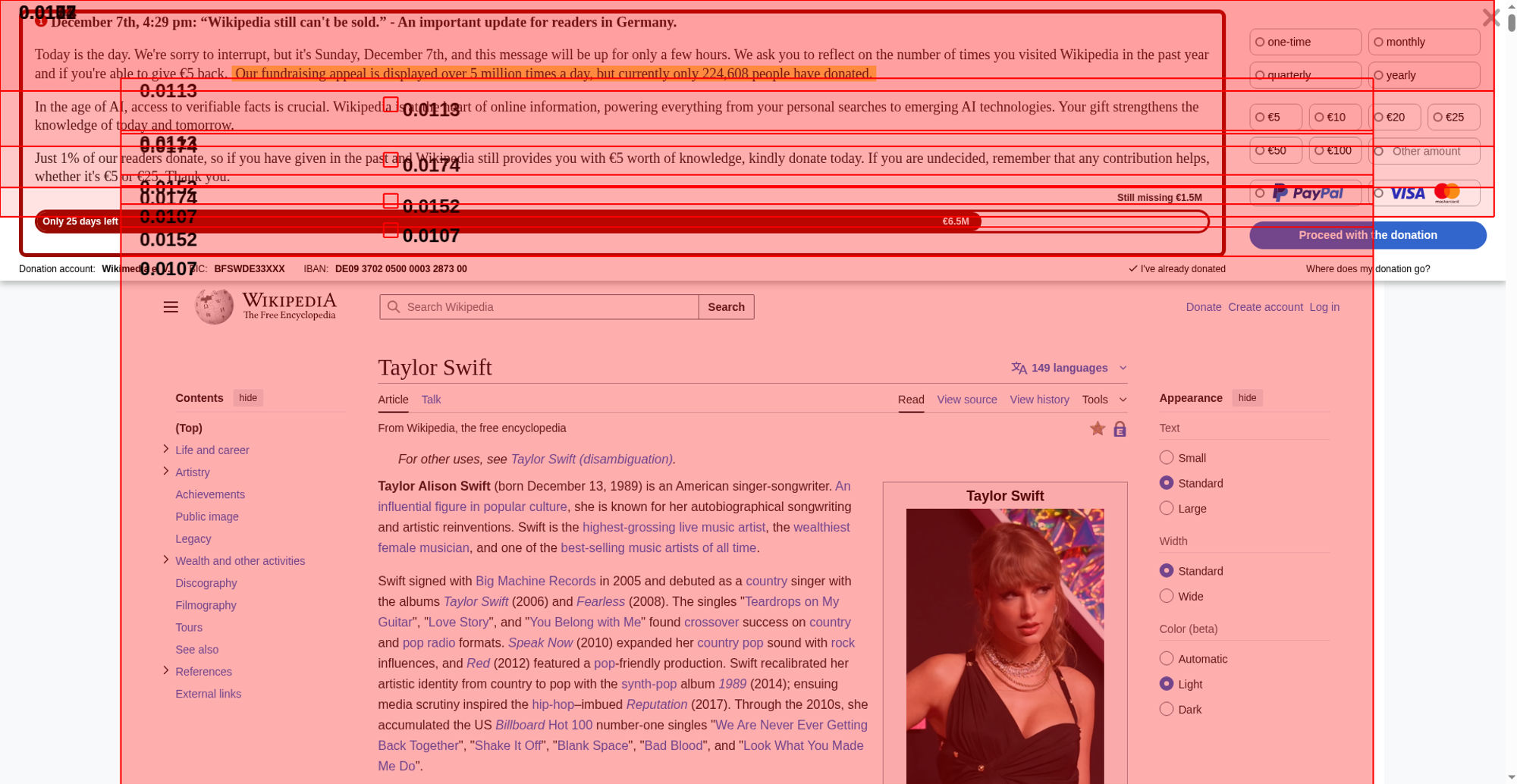Click the language translate icon
The width and height of the screenshot is (1517, 784).
pos(1019,368)
